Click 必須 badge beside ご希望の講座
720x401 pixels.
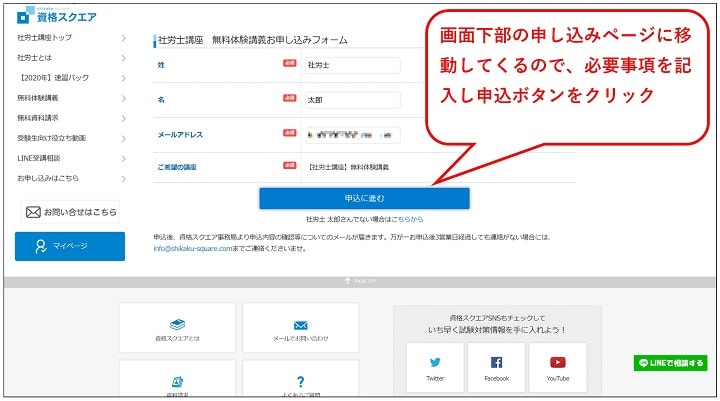pos(289,165)
